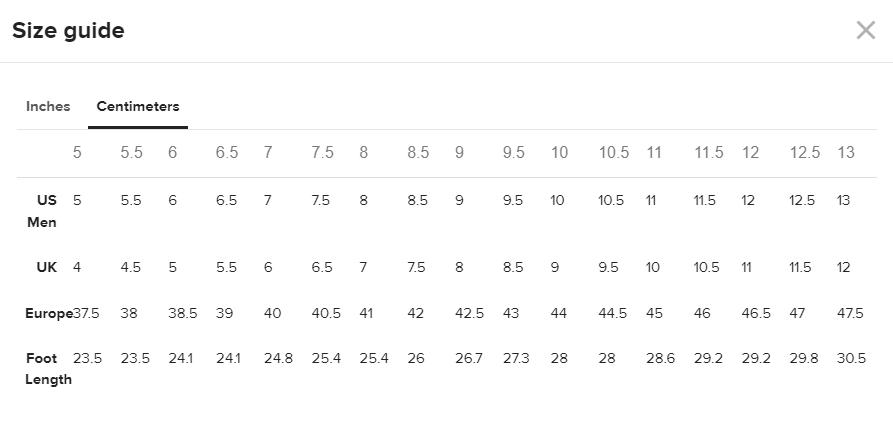Click foot length 24.8 cell
The image size is (893, 440).
[x=278, y=359]
